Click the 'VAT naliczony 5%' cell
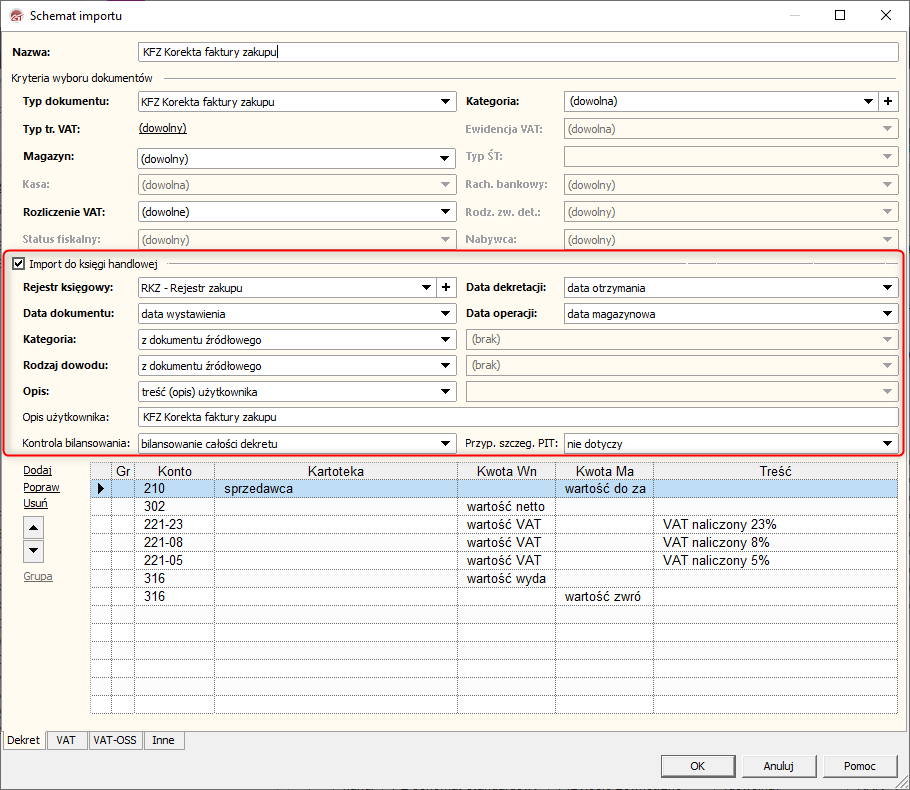This screenshot has height=790, width=910. [775, 561]
